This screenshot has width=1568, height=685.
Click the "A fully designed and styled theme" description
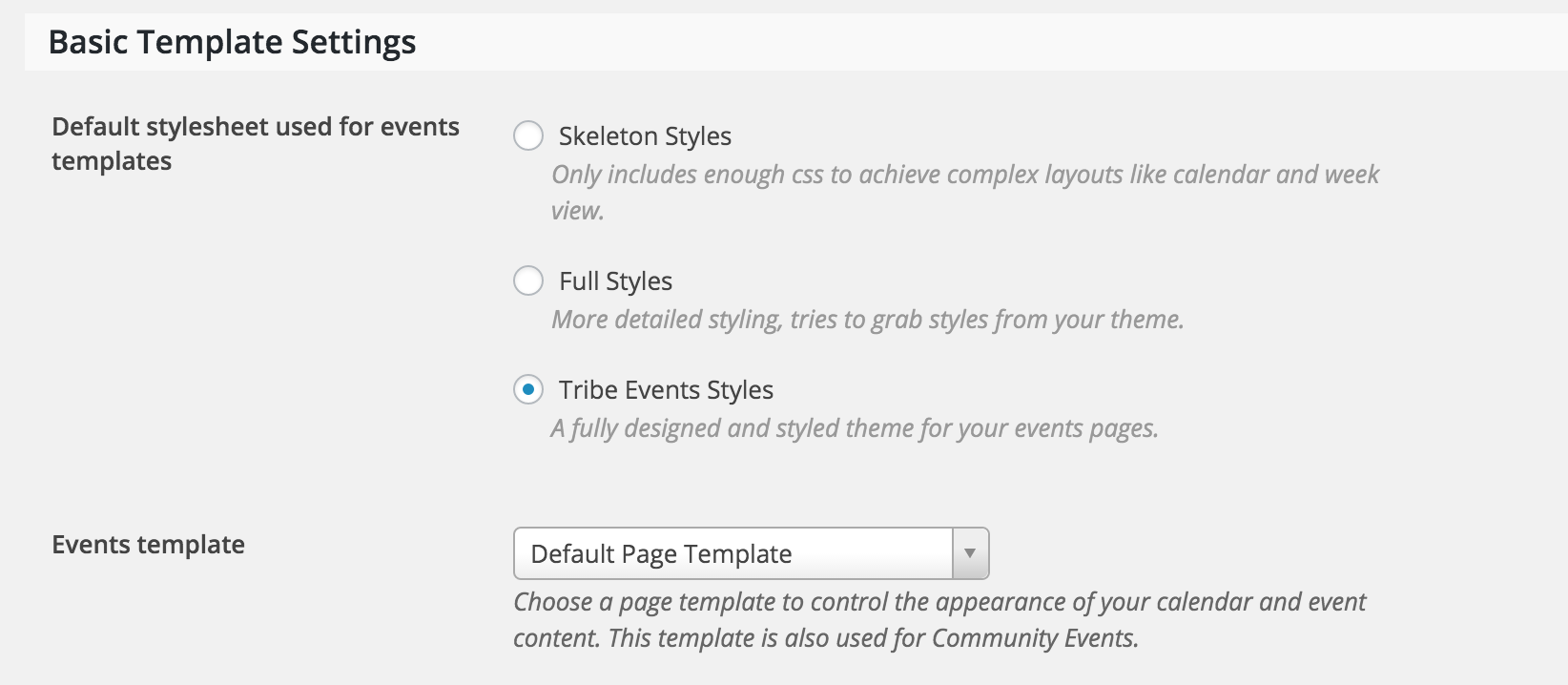854,428
